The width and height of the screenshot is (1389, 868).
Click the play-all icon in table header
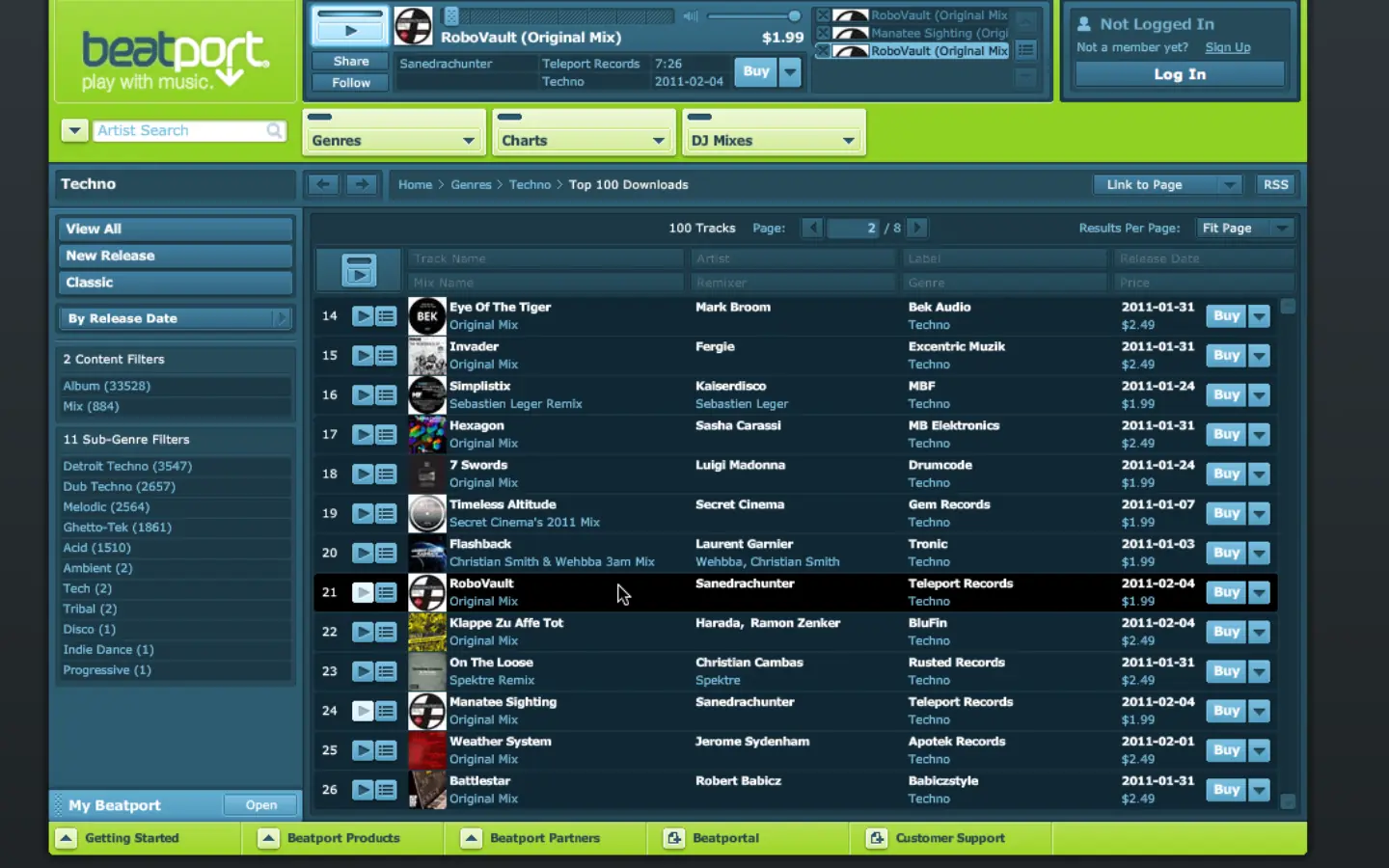pyautogui.click(x=359, y=270)
